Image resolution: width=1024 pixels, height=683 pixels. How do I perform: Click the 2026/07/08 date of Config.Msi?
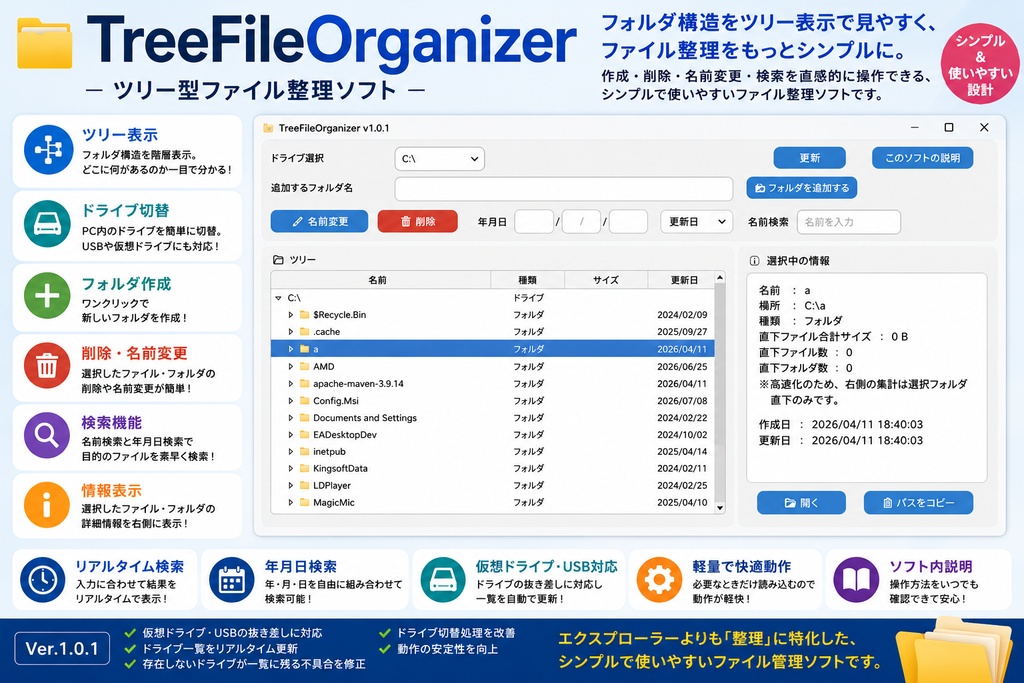682,400
